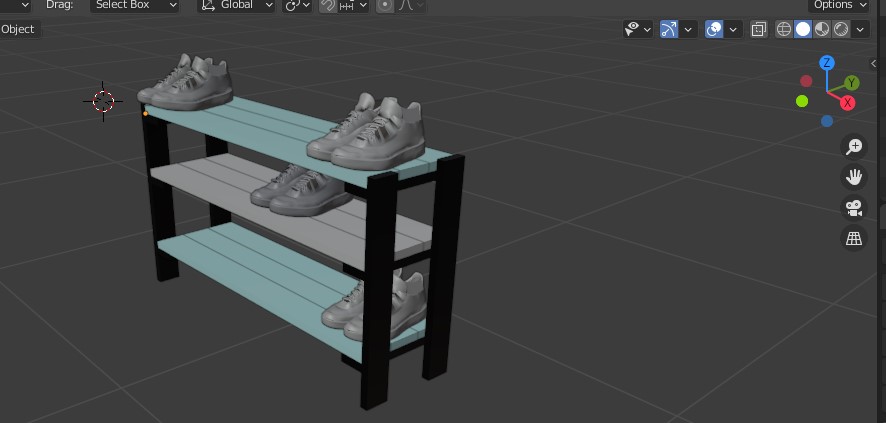
Task: Open the shading options dropdown arrow
Action: pyautogui.click(x=860, y=29)
